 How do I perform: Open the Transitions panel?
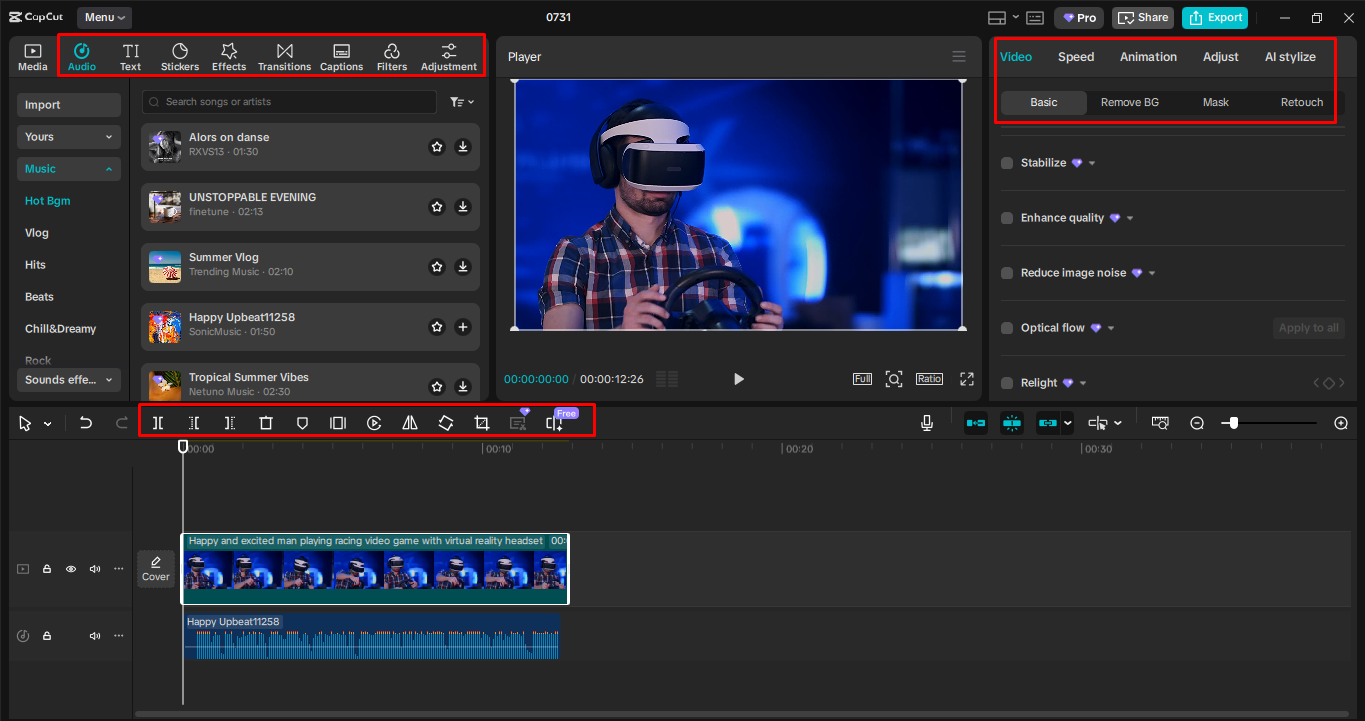point(284,56)
